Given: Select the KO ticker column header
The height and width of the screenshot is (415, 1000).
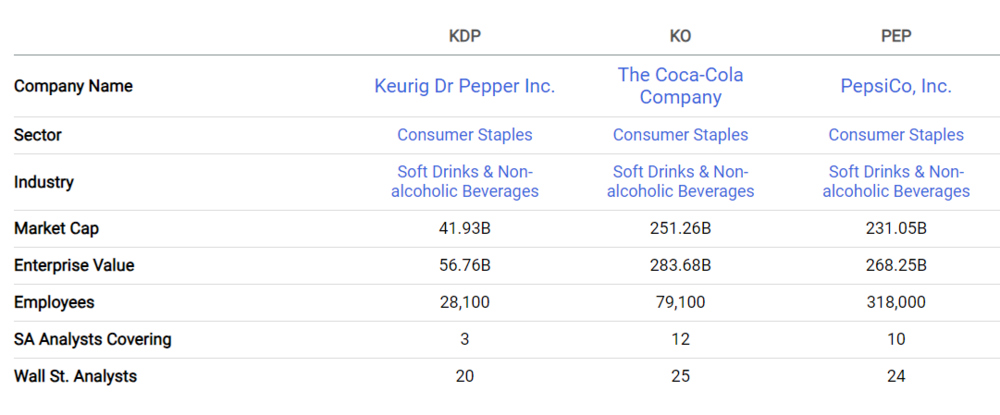Looking at the screenshot, I should (x=680, y=36).
